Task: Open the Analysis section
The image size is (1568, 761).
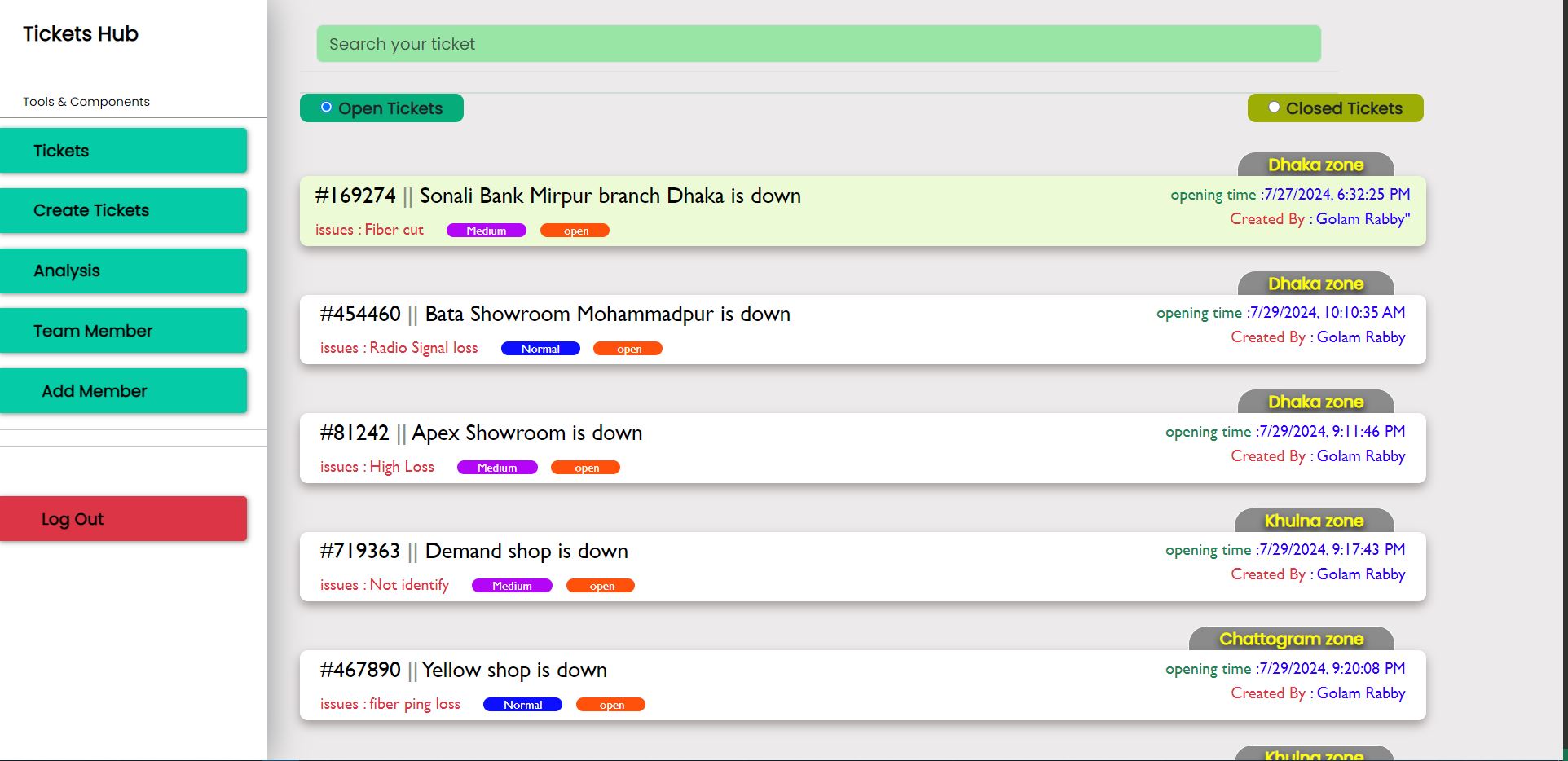Action: pyautogui.click(x=123, y=271)
